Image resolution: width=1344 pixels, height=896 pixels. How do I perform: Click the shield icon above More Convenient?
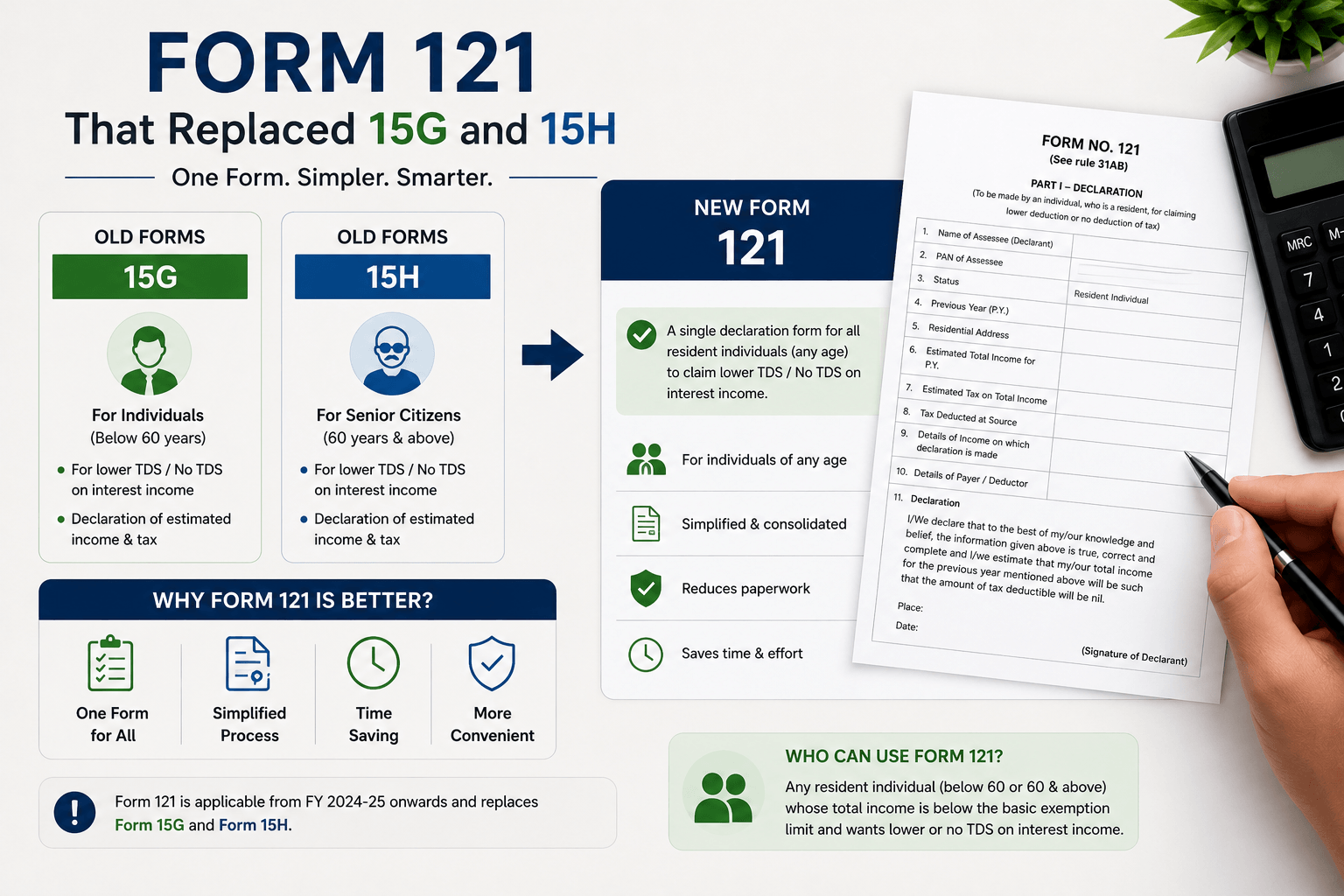(x=492, y=664)
